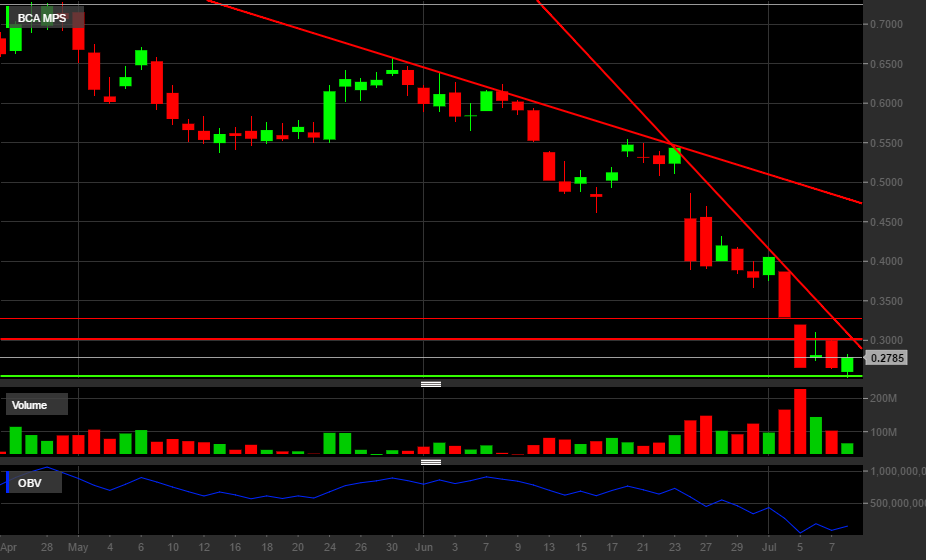Screen dimensions: 926x560
Task: Click the 28 label on the date axis
Action: [x=47, y=548]
